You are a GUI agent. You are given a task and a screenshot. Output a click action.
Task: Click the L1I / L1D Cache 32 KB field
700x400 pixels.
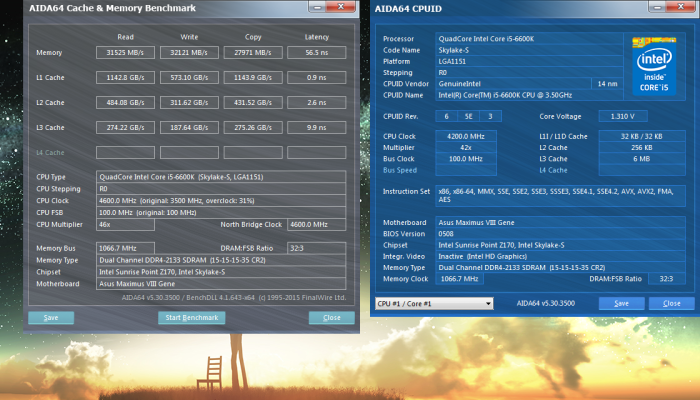(642, 136)
